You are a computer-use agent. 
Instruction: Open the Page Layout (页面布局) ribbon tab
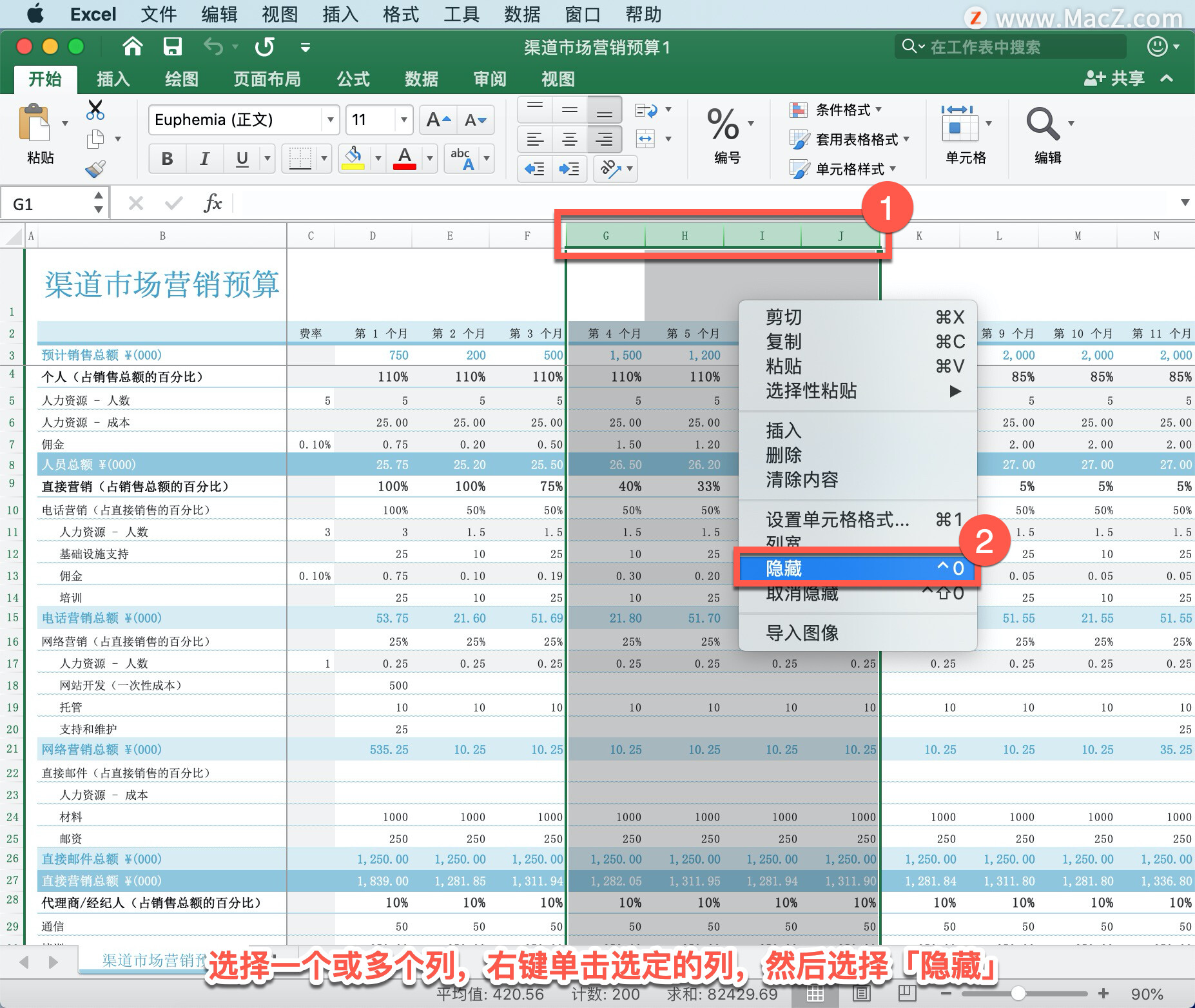coord(267,79)
